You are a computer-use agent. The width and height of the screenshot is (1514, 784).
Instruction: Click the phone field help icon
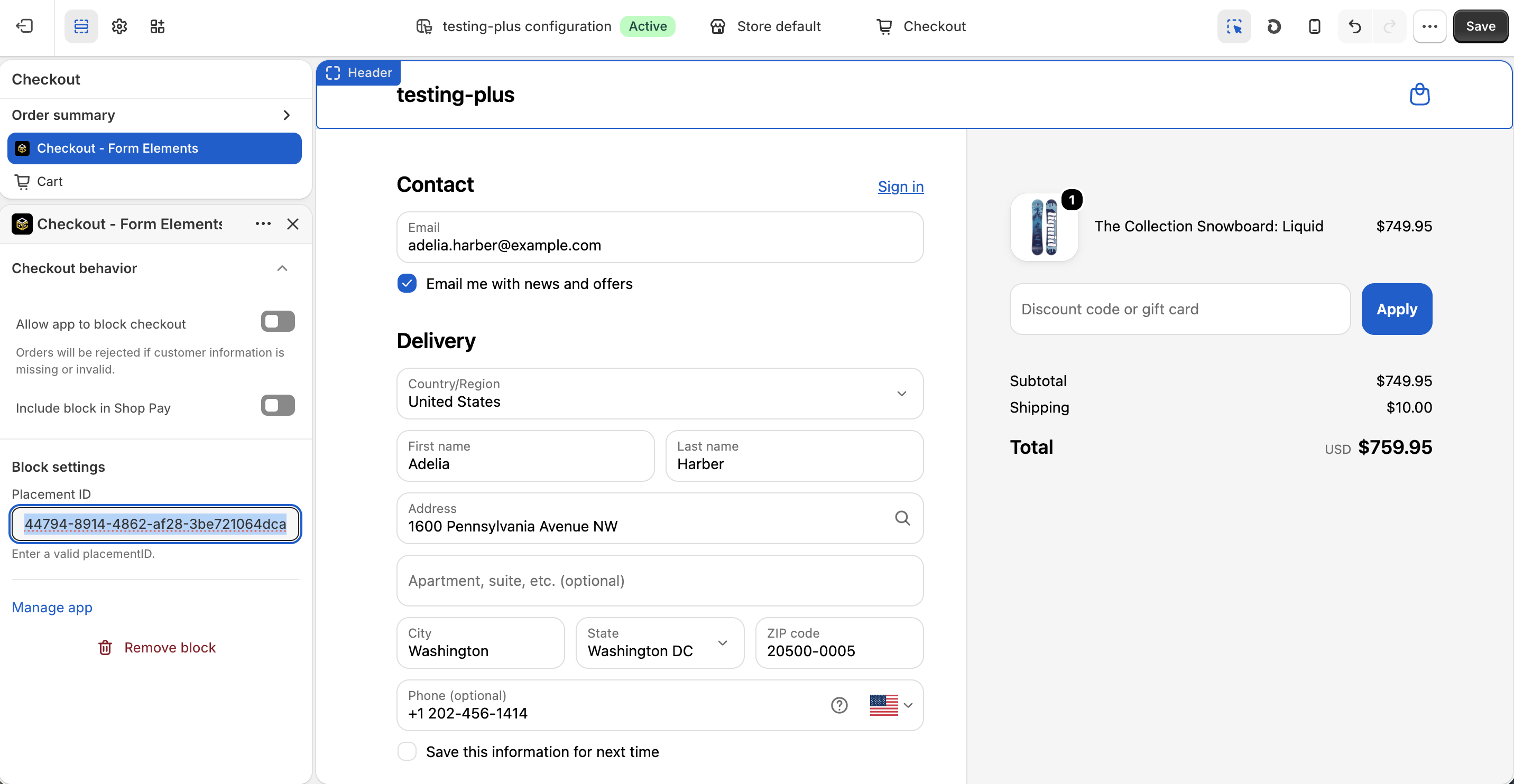pyautogui.click(x=839, y=705)
